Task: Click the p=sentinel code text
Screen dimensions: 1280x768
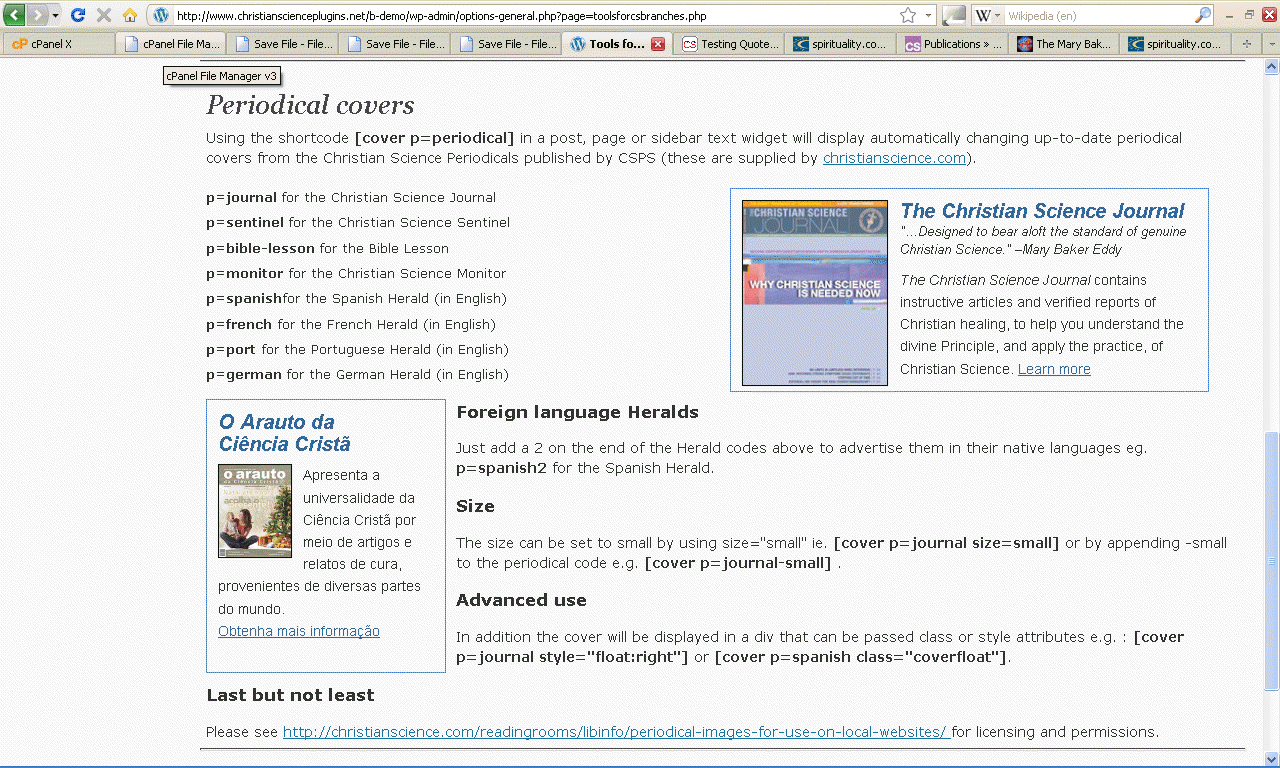Action: 245,223
